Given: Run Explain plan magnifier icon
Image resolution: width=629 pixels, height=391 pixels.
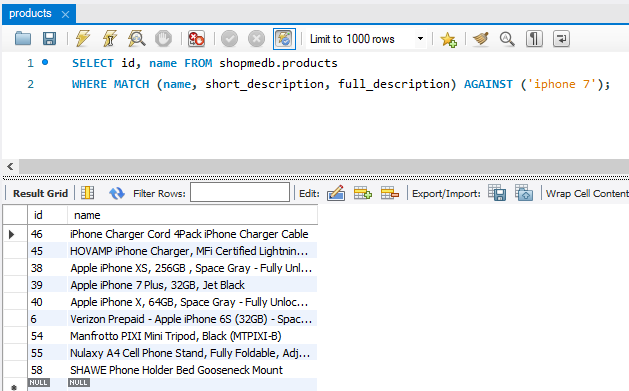Looking at the screenshot, I should point(136,39).
